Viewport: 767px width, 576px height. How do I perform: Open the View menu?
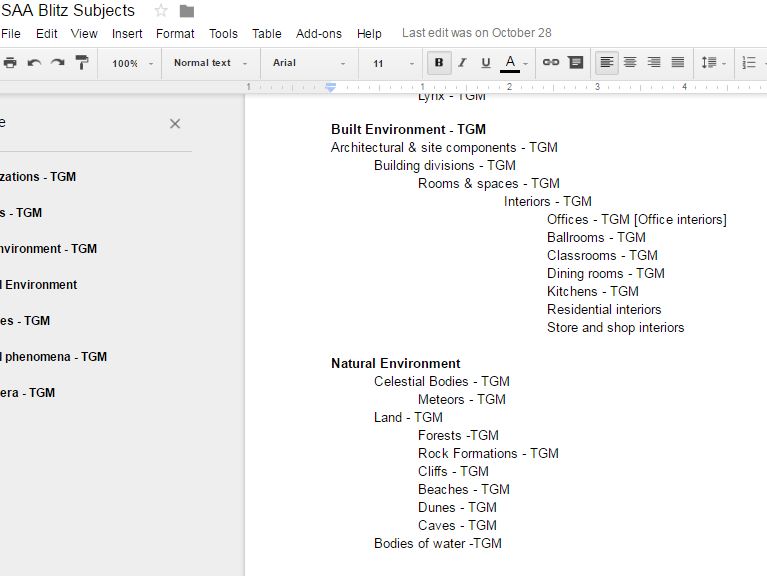pyautogui.click(x=84, y=34)
